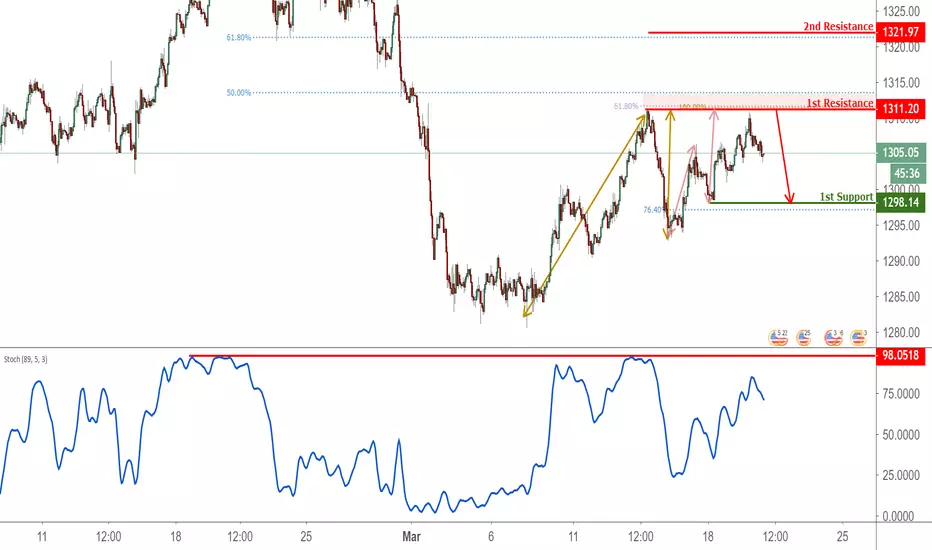This screenshot has height=550, width=932.
Task: Open the last US event icon badged 3
Action: 858,338
